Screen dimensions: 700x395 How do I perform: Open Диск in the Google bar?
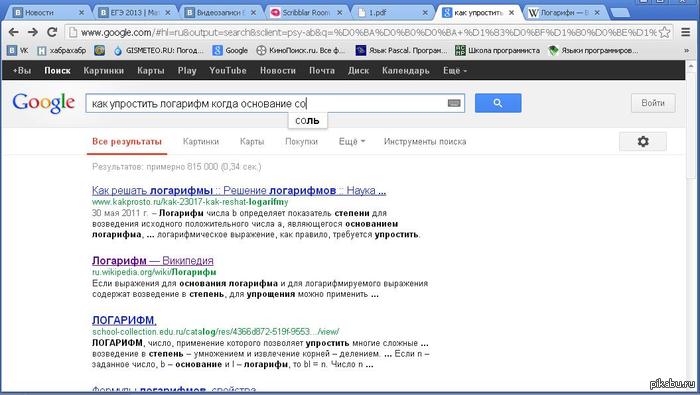(358, 71)
